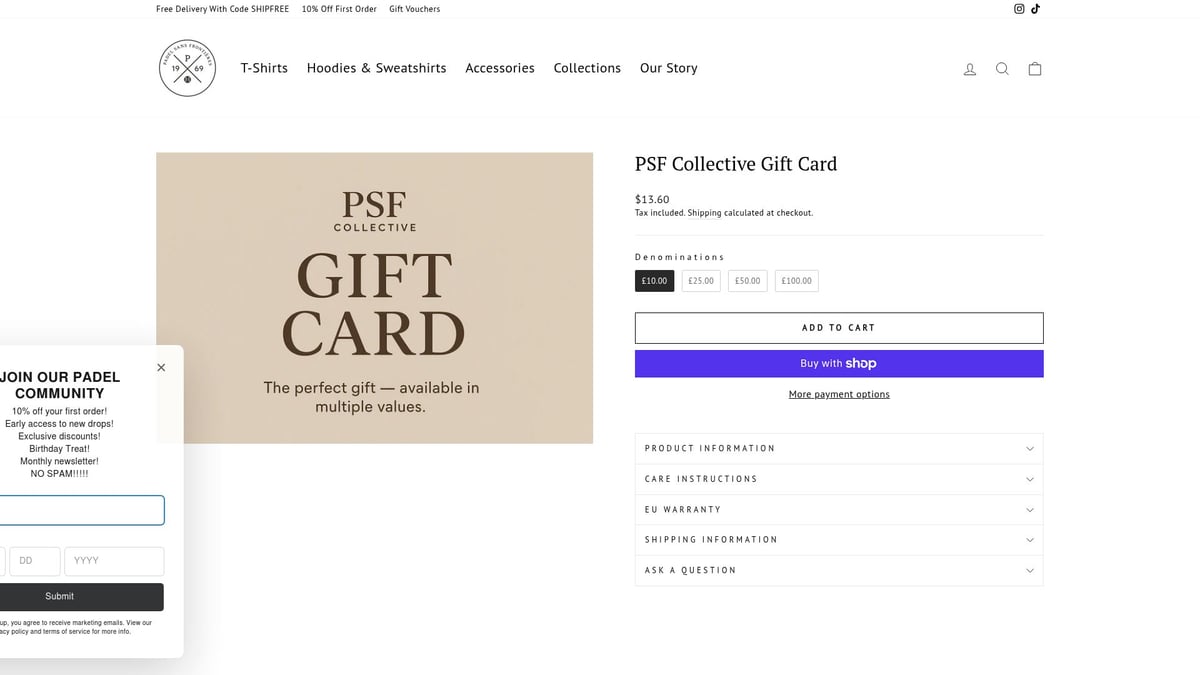Select the £100.00 denomination
The image size is (1200, 675).
796,281
